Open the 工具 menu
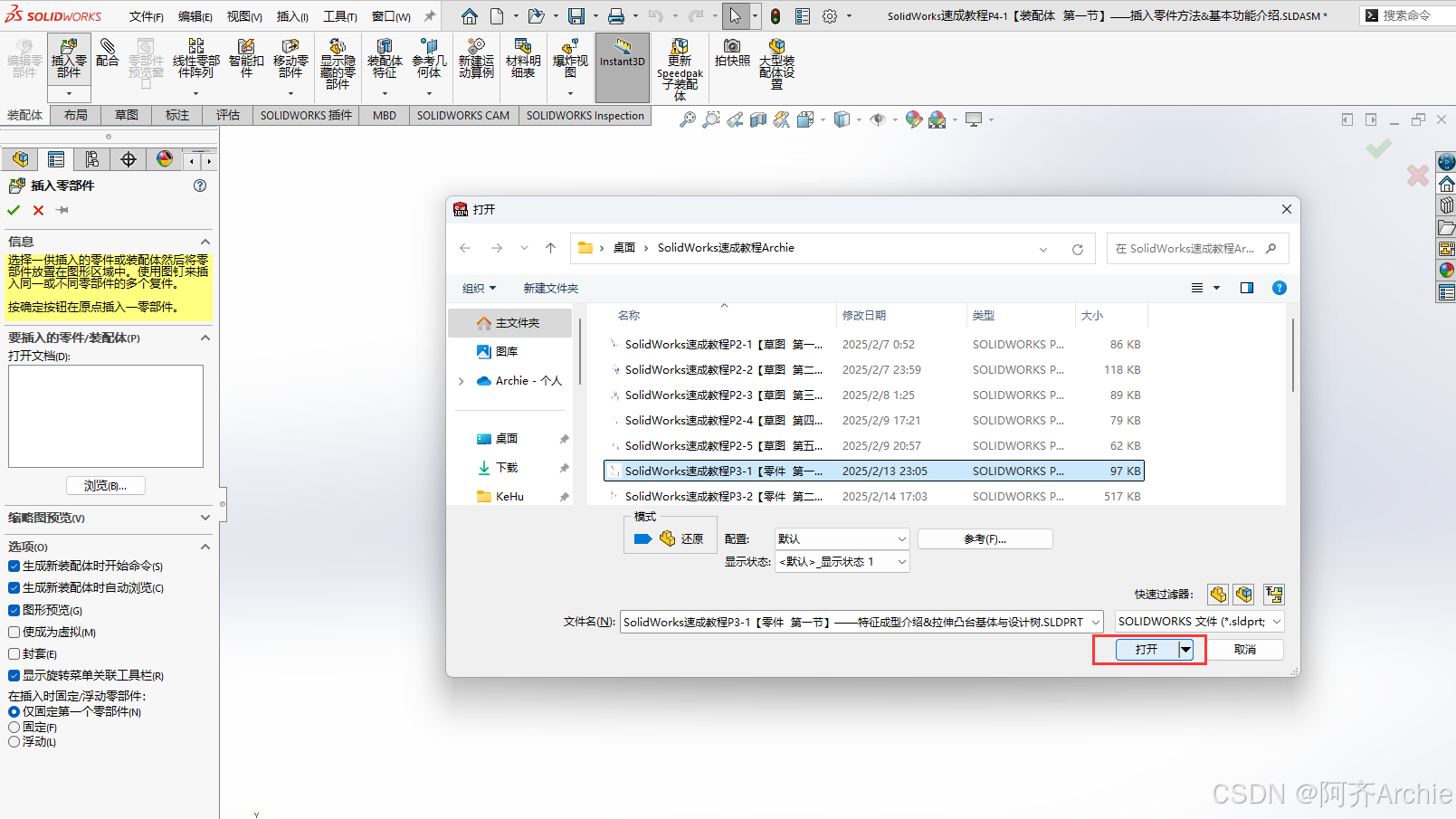Viewport: 1456px width, 819px height. click(x=340, y=16)
